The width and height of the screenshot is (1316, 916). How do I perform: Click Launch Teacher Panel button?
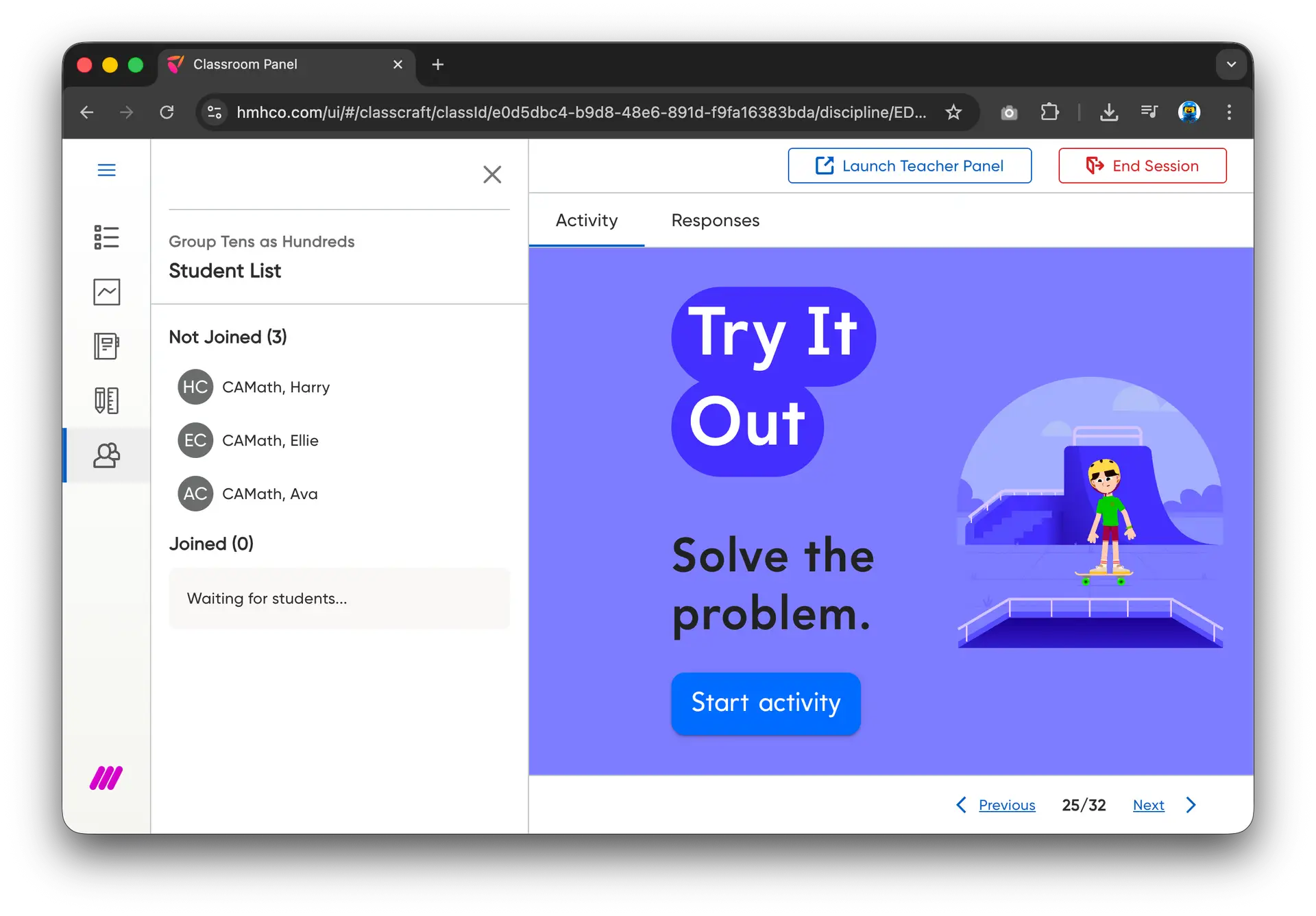[910, 166]
